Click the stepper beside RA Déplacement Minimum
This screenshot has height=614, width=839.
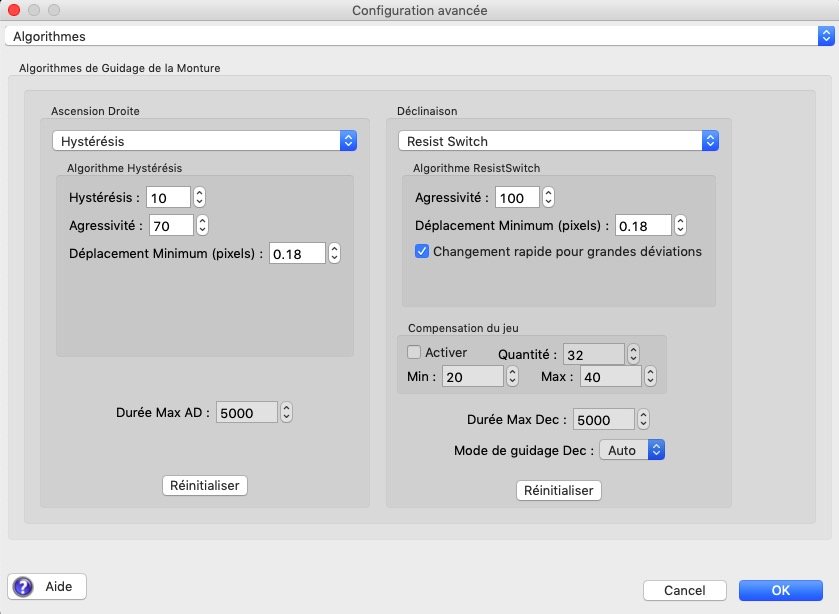pos(334,253)
